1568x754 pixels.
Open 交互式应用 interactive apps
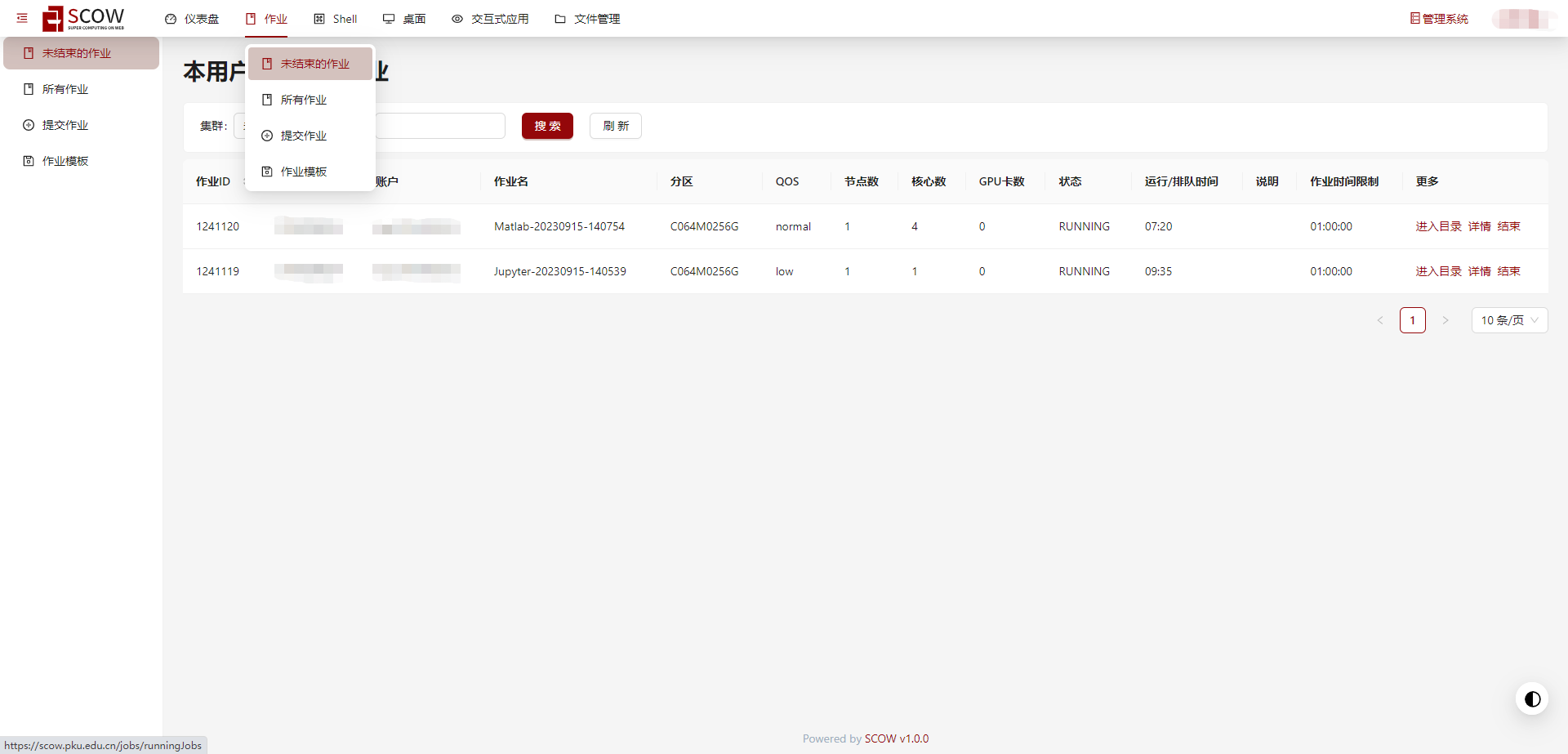click(490, 19)
